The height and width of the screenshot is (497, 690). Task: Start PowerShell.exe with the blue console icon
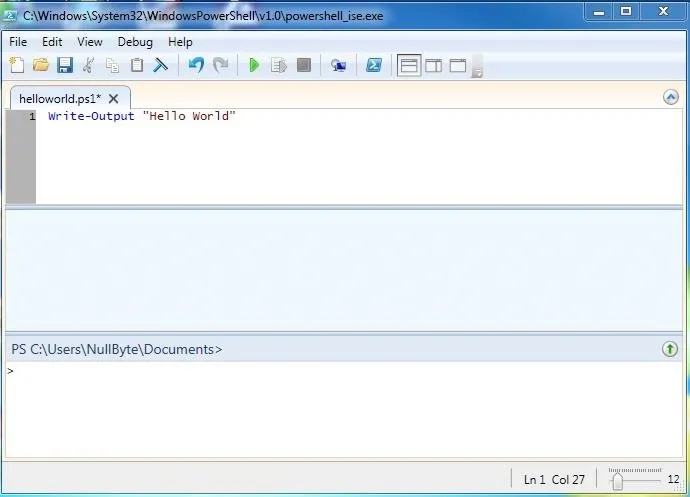(x=374, y=65)
